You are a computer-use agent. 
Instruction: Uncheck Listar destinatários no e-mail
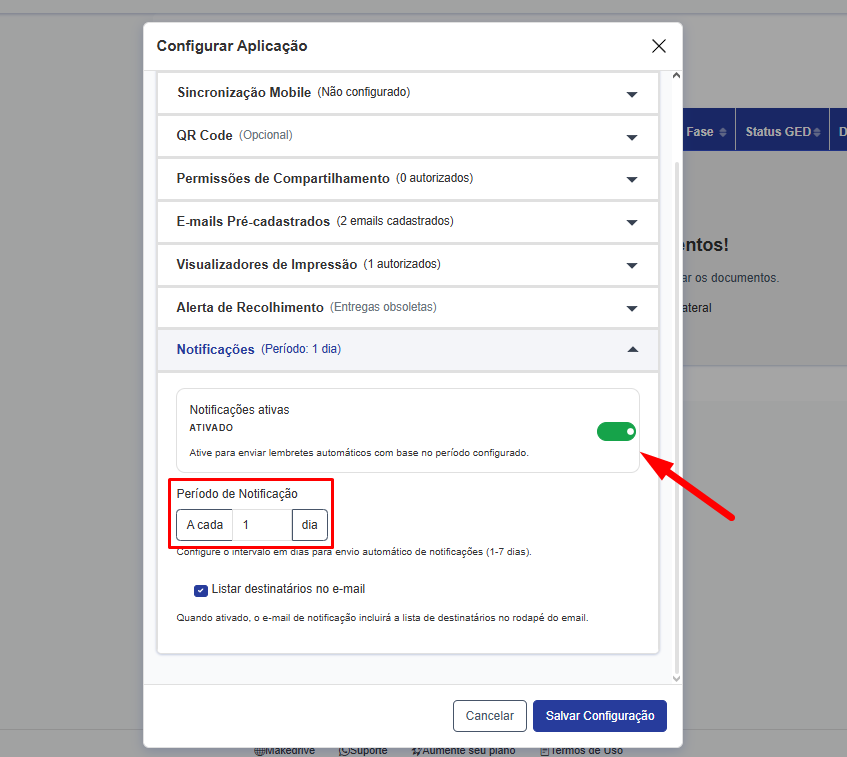(201, 590)
